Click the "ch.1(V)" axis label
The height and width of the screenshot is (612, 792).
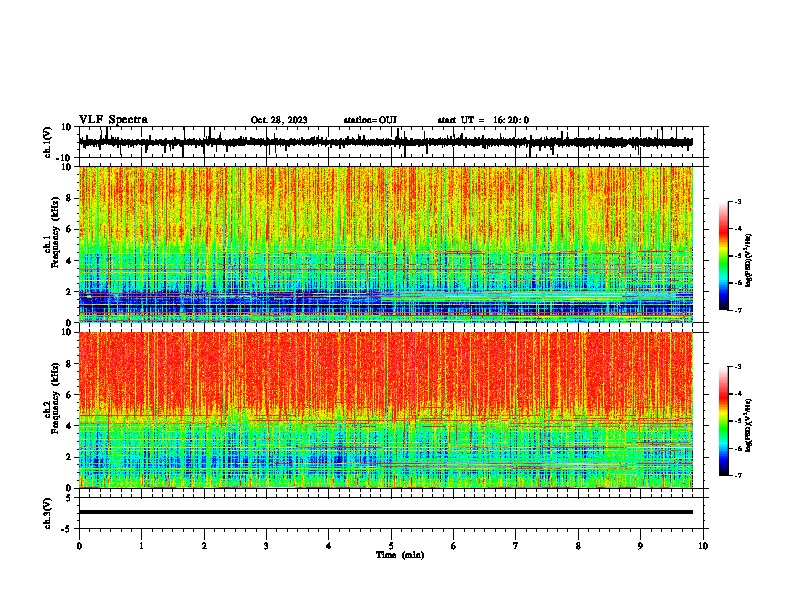pos(48,142)
